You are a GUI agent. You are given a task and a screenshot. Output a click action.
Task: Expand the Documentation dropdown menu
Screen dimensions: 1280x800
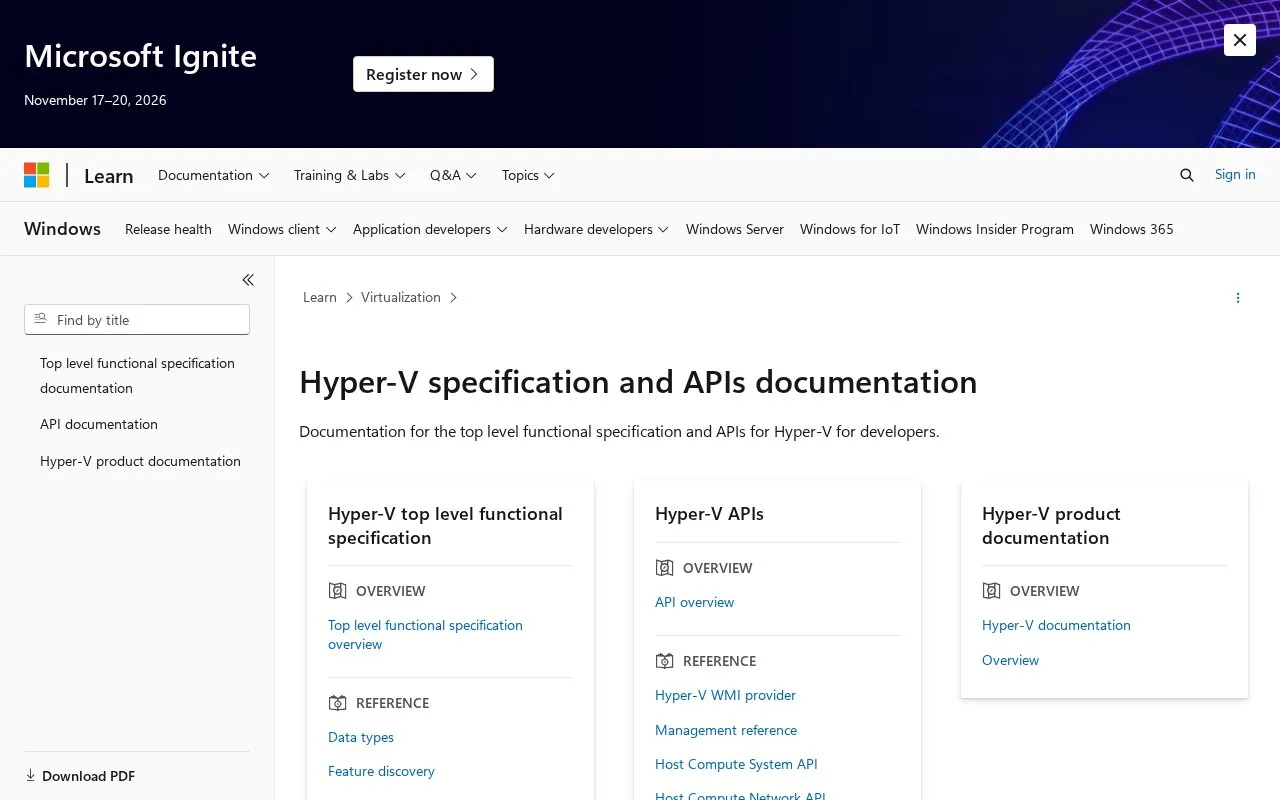click(x=214, y=175)
